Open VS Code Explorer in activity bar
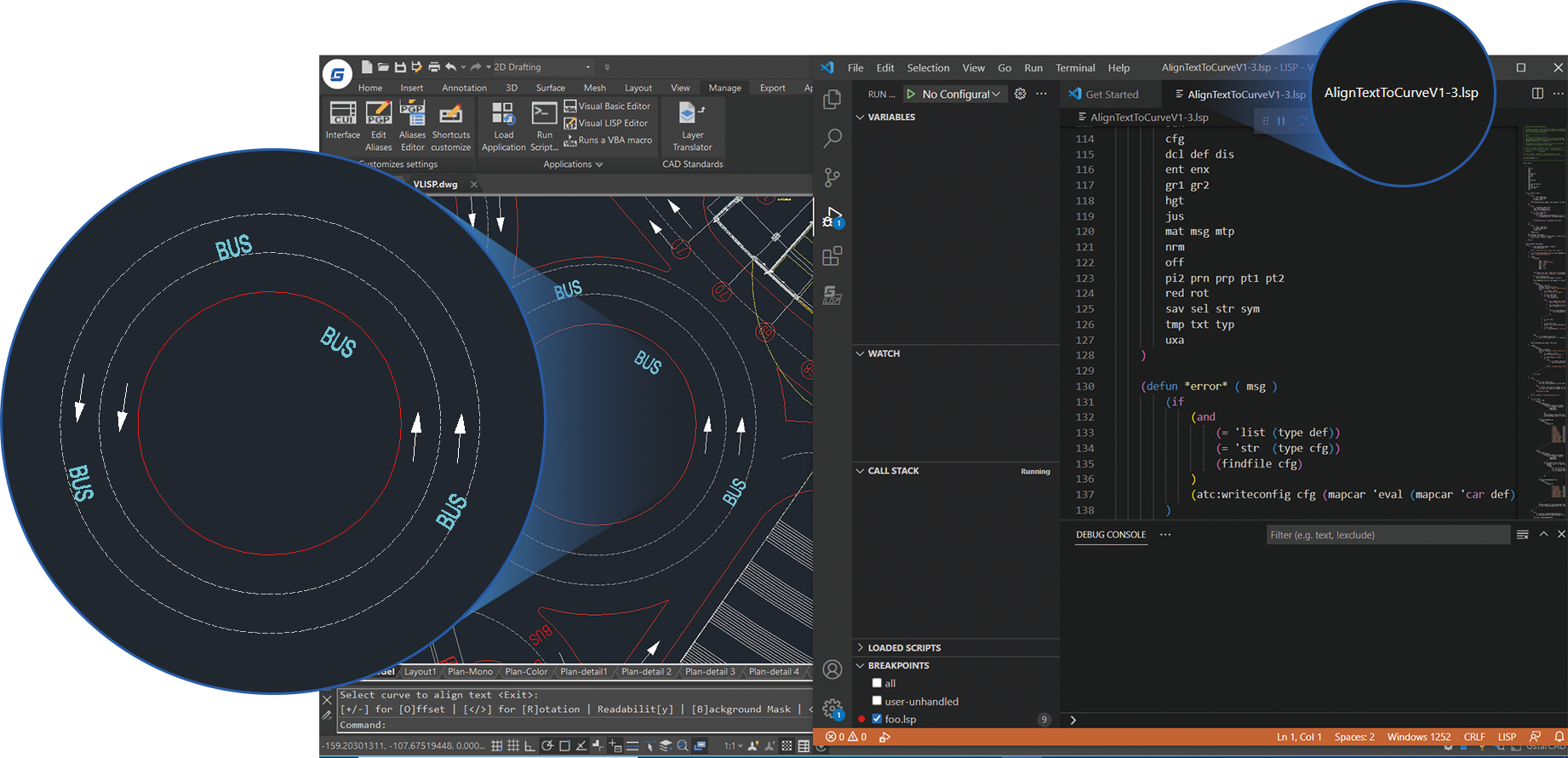The width and height of the screenshot is (1568, 758). [x=833, y=99]
